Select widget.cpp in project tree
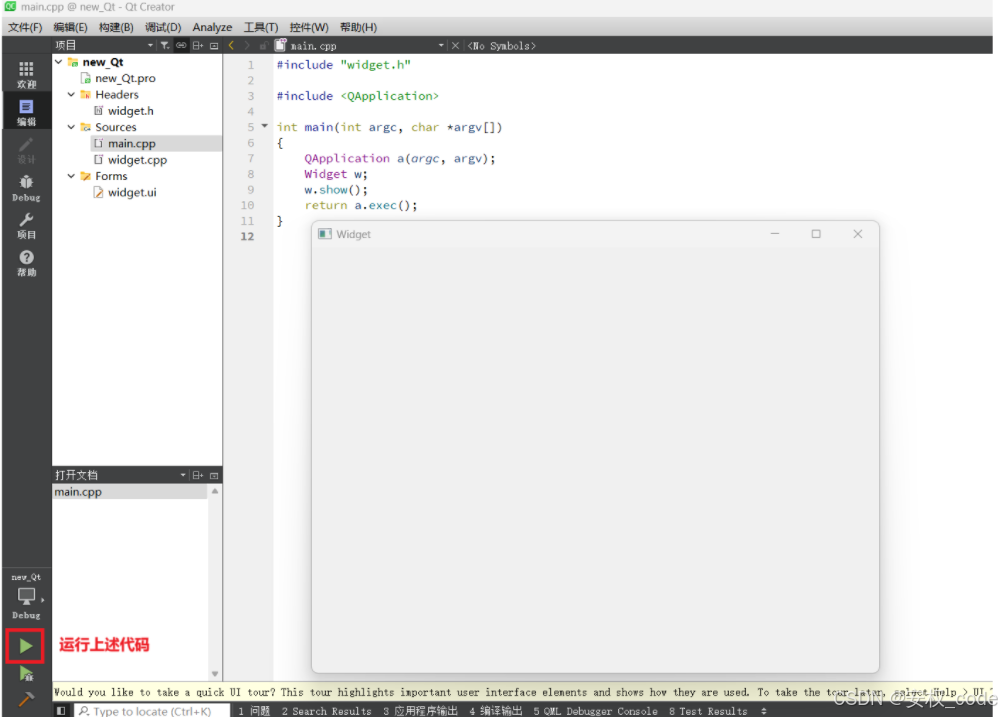Image resolution: width=1002 pixels, height=717 pixels. (137, 160)
